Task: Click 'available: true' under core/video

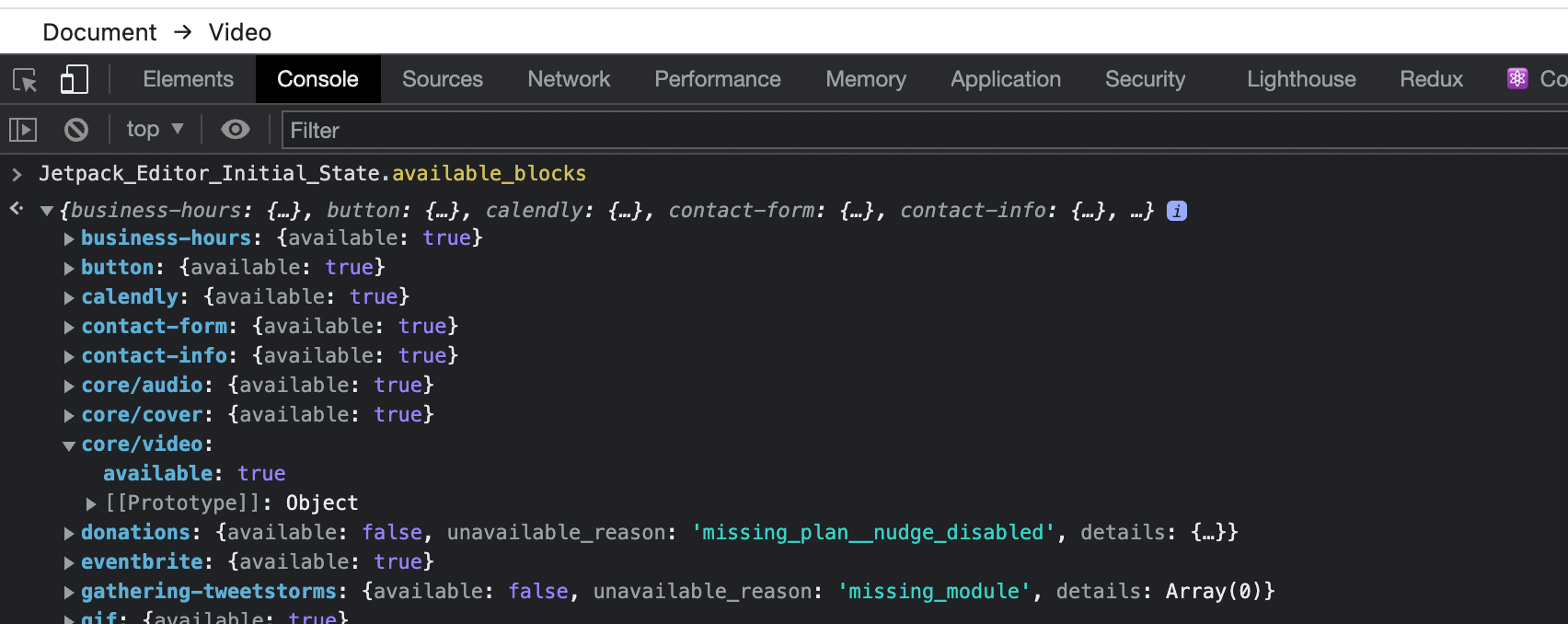Action: (194, 473)
